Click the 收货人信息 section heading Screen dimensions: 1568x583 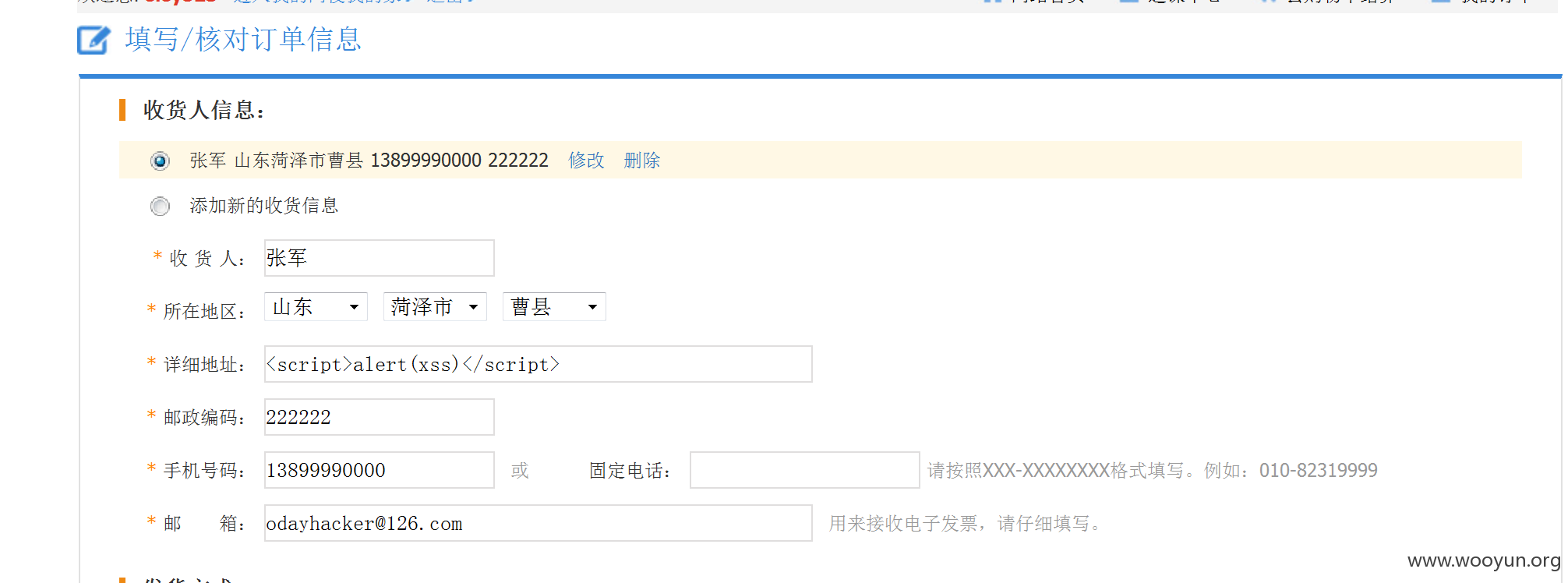click(203, 110)
